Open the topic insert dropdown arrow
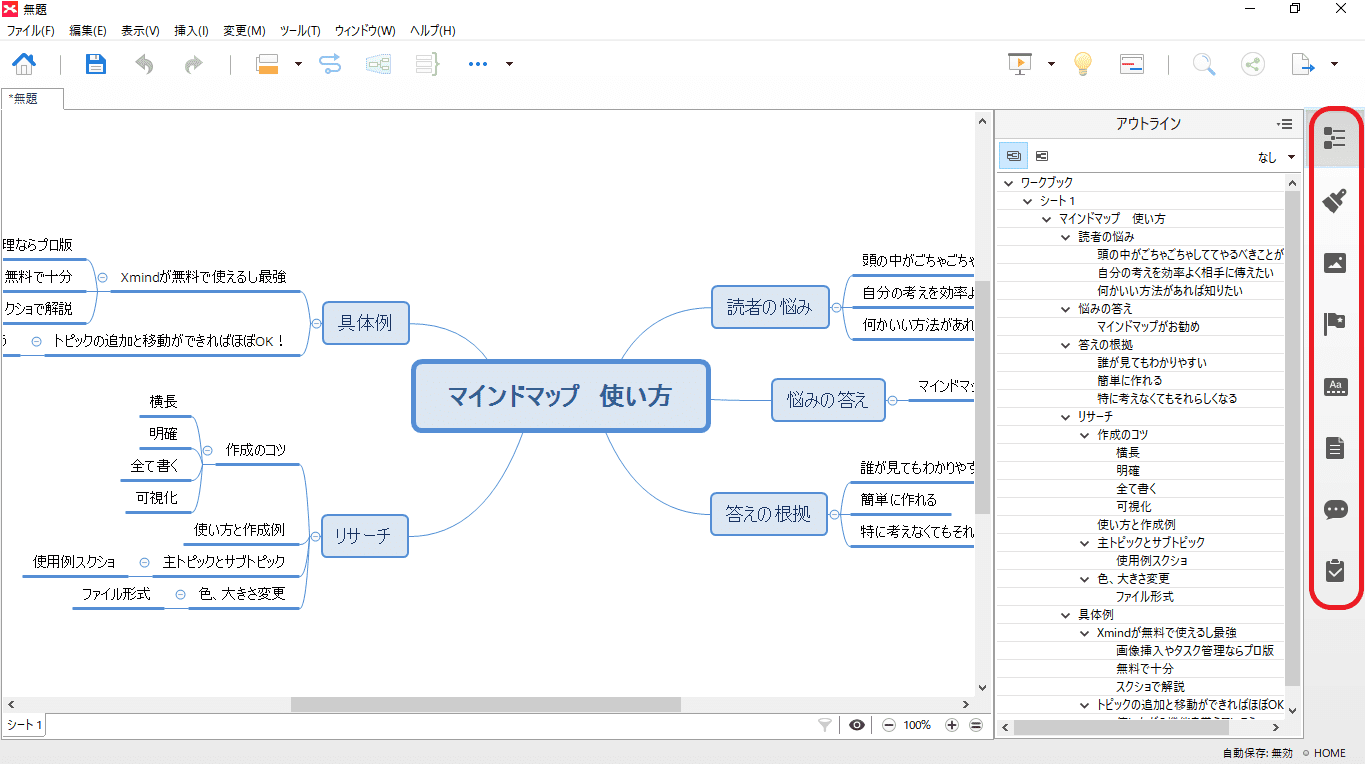Image resolution: width=1365 pixels, height=764 pixels. click(x=298, y=64)
